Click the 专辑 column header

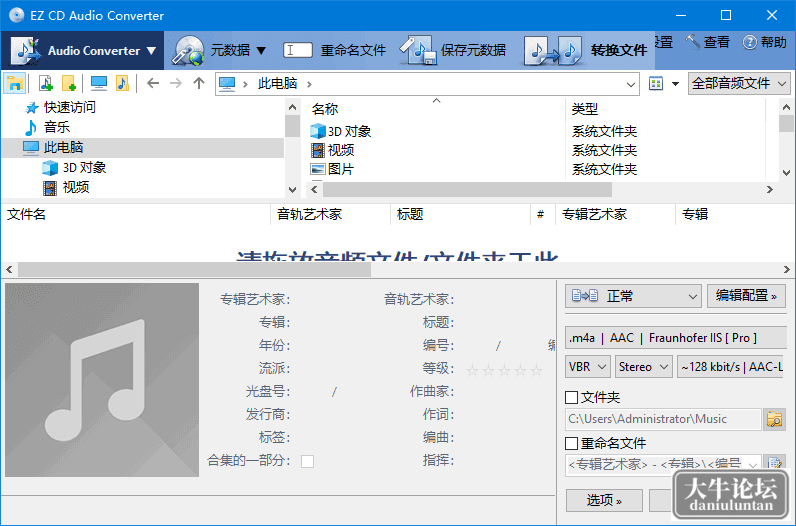tap(735, 214)
